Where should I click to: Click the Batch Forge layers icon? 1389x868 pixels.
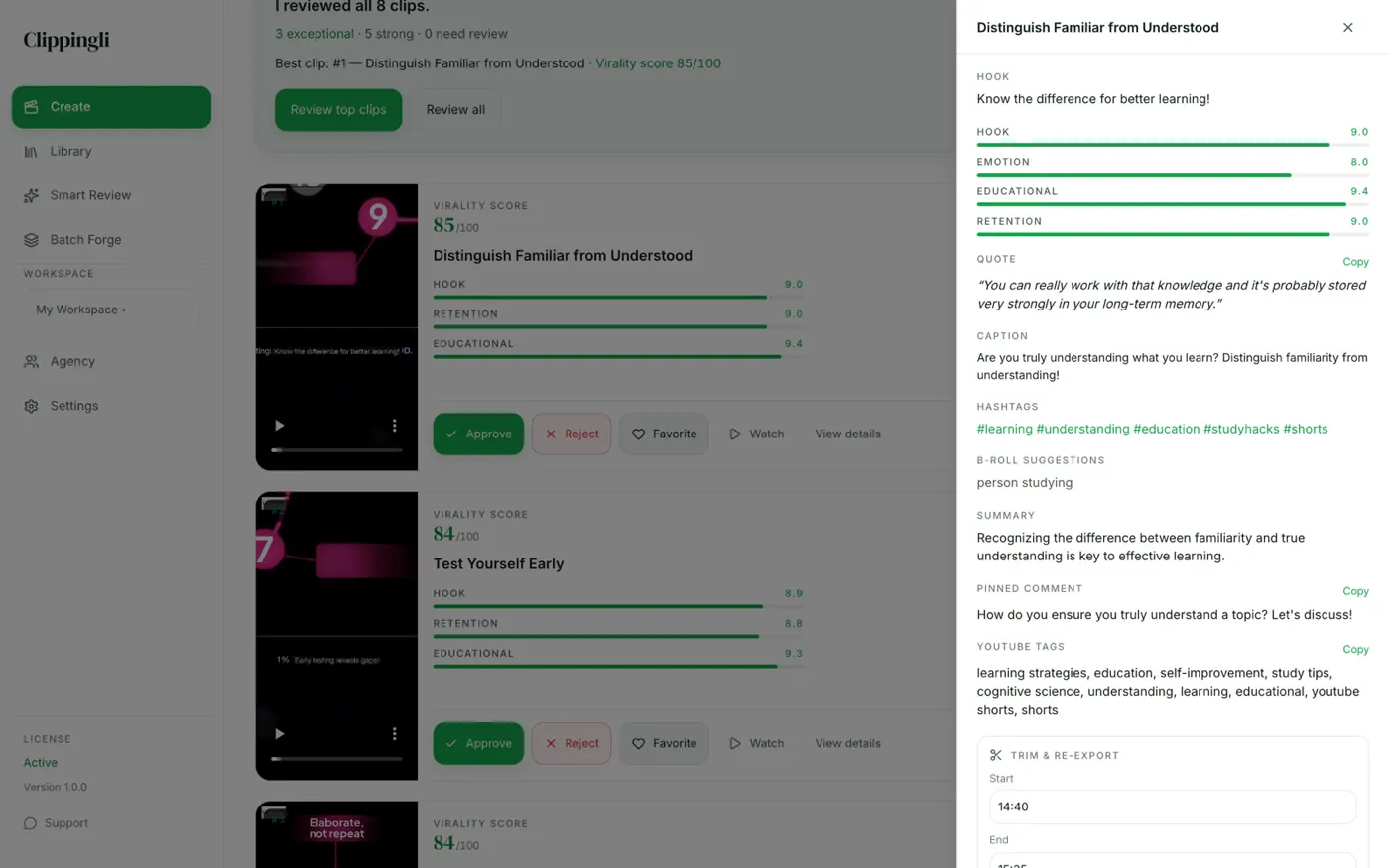coord(31,240)
